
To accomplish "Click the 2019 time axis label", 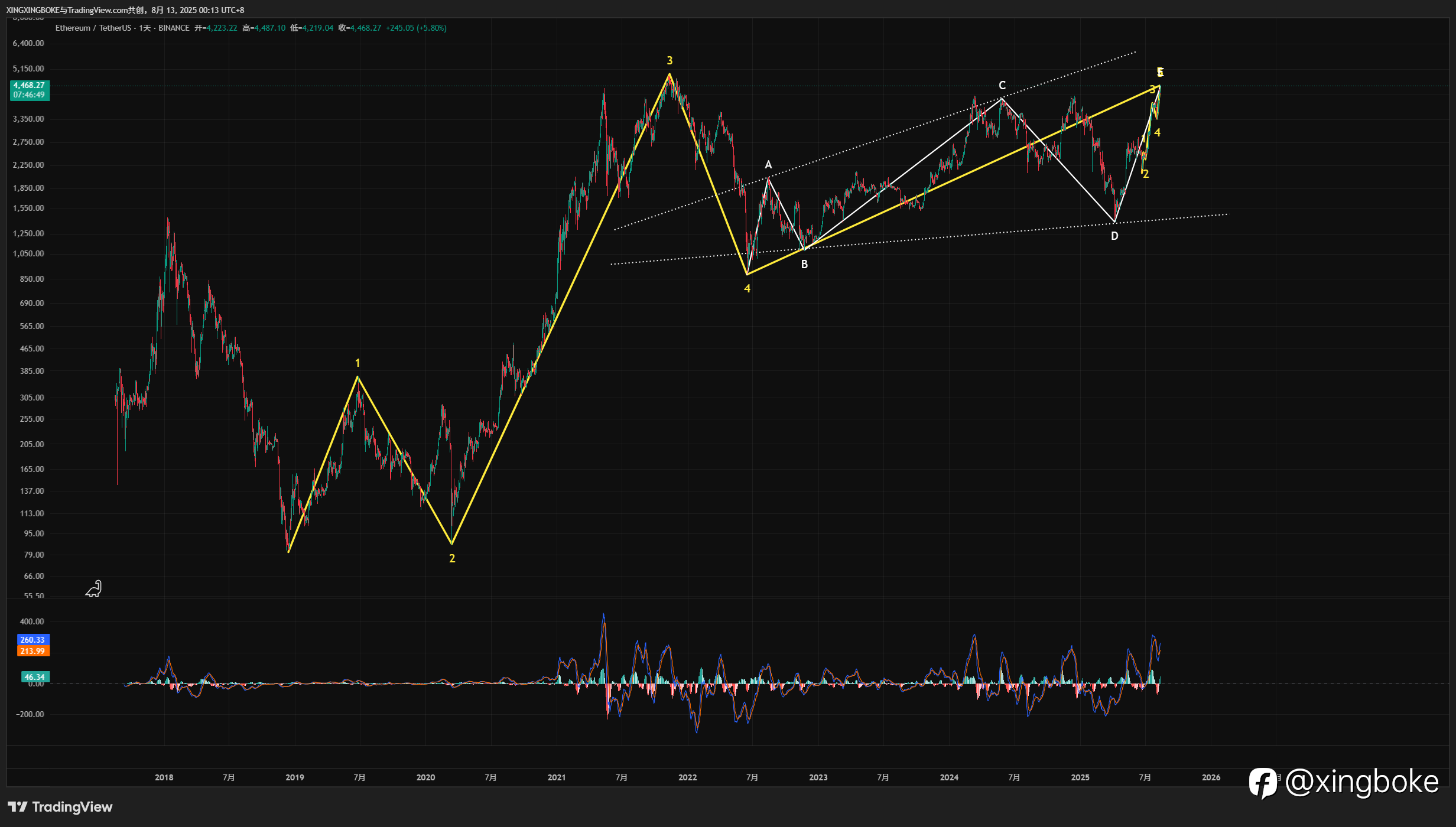I will tap(295, 778).
